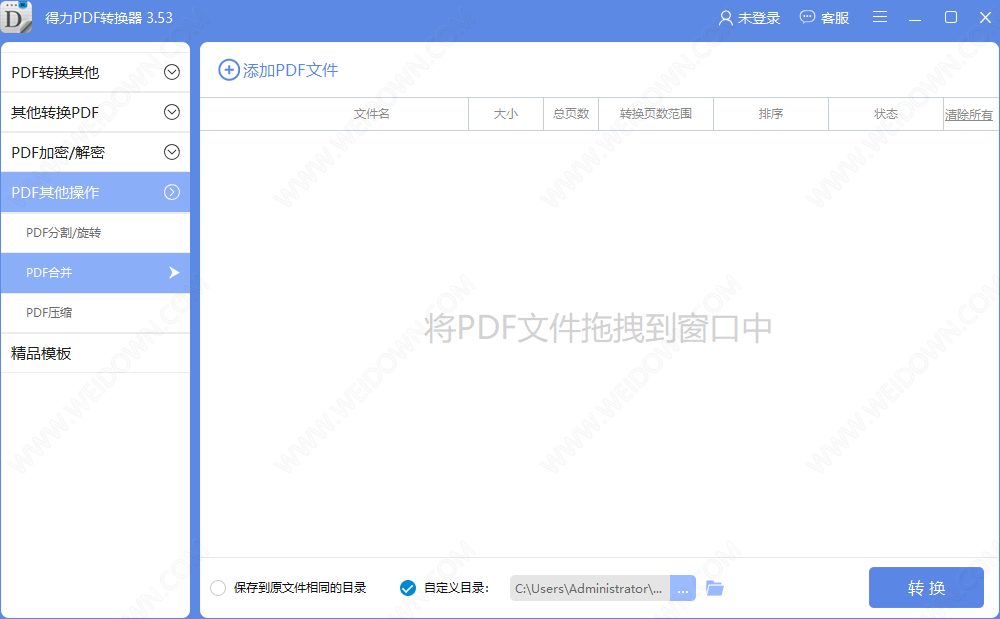This screenshot has height=619, width=1000.
Task: Open the 精品模板 menu item
Action: point(96,353)
